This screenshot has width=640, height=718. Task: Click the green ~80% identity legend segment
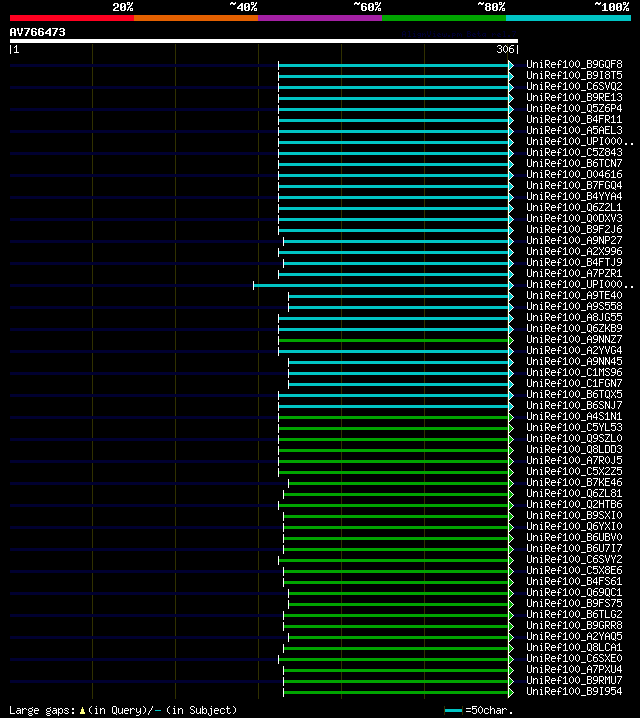[444, 18]
